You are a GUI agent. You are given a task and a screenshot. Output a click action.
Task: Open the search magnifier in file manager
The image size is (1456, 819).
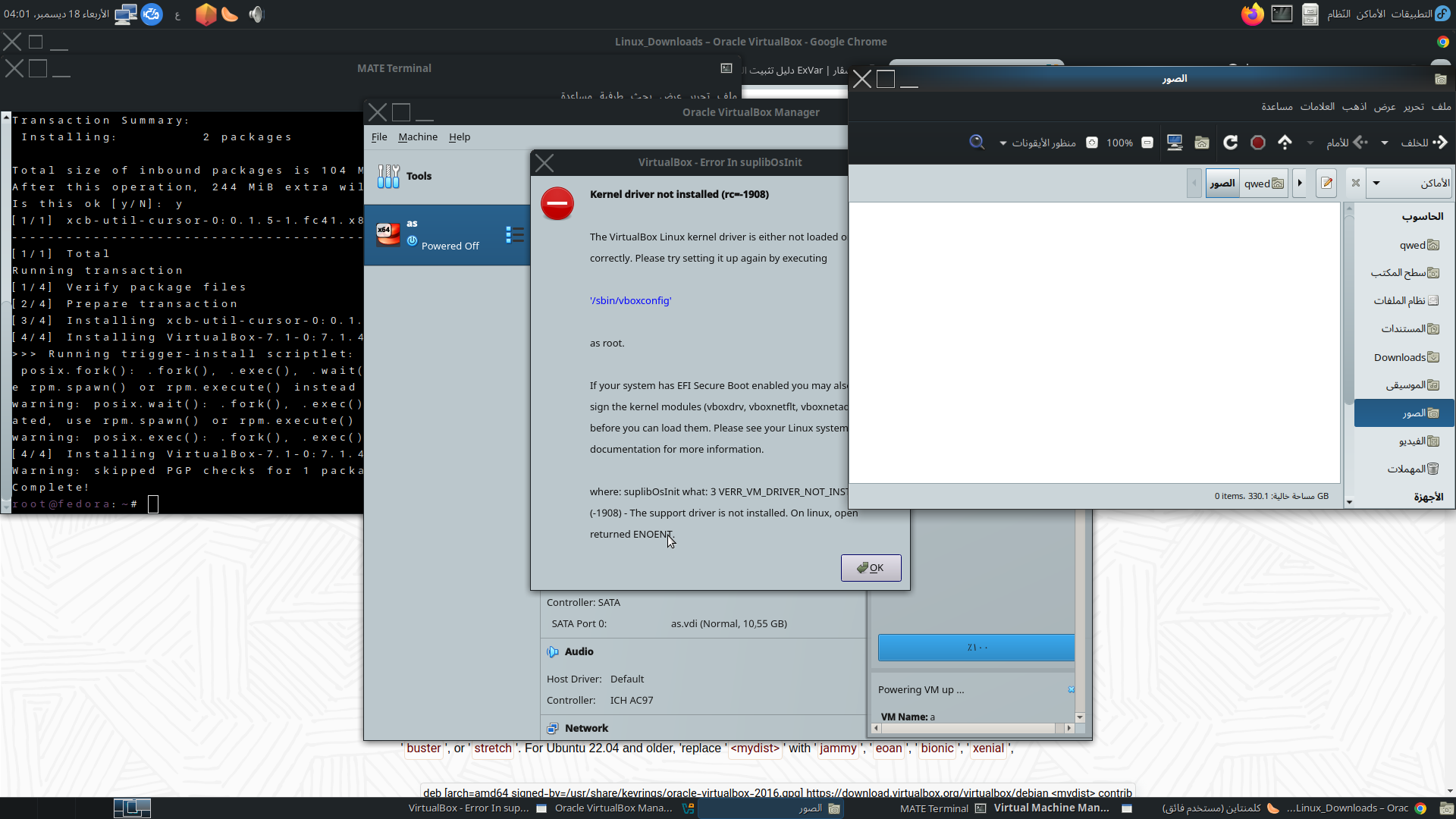[977, 143]
